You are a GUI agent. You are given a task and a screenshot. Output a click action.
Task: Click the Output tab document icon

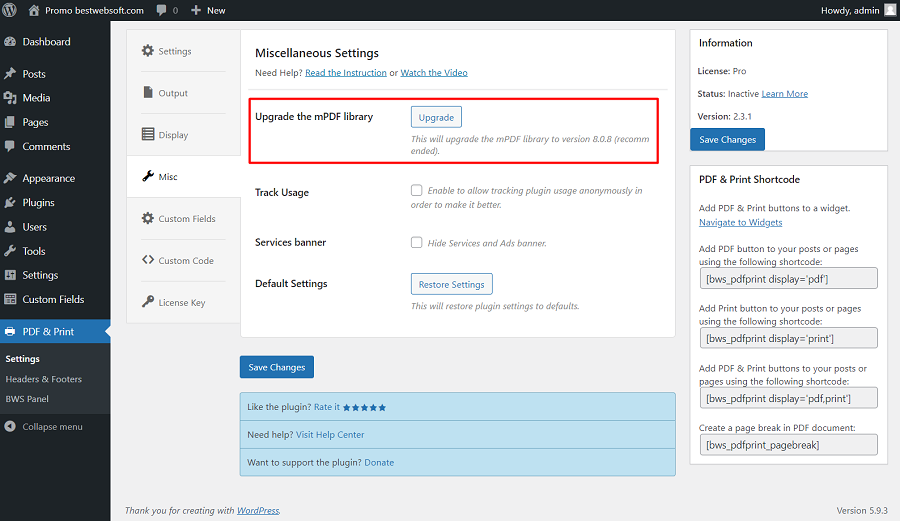point(148,92)
